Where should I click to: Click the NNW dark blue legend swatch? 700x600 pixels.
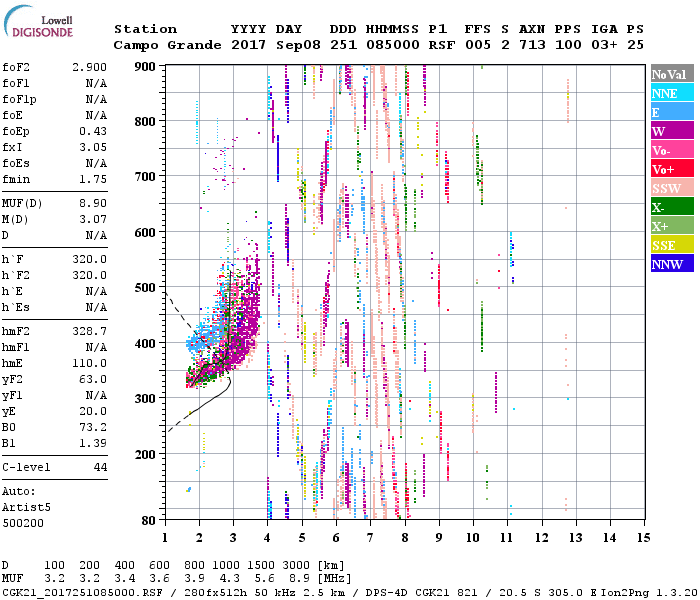pos(672,263)
